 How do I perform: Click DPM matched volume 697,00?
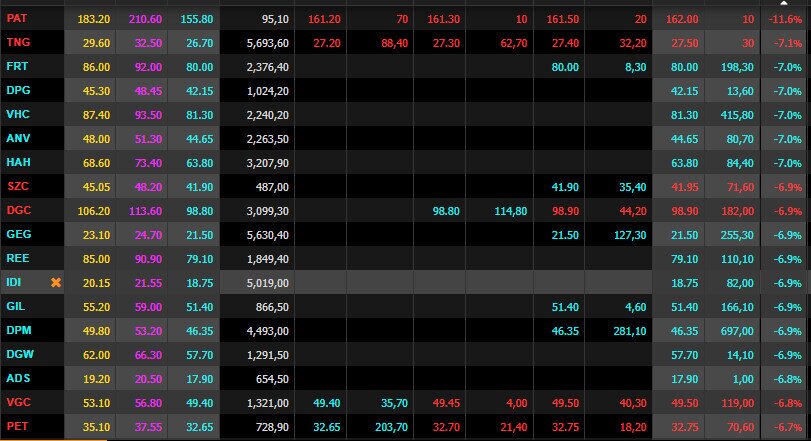(x=737, y=331)
